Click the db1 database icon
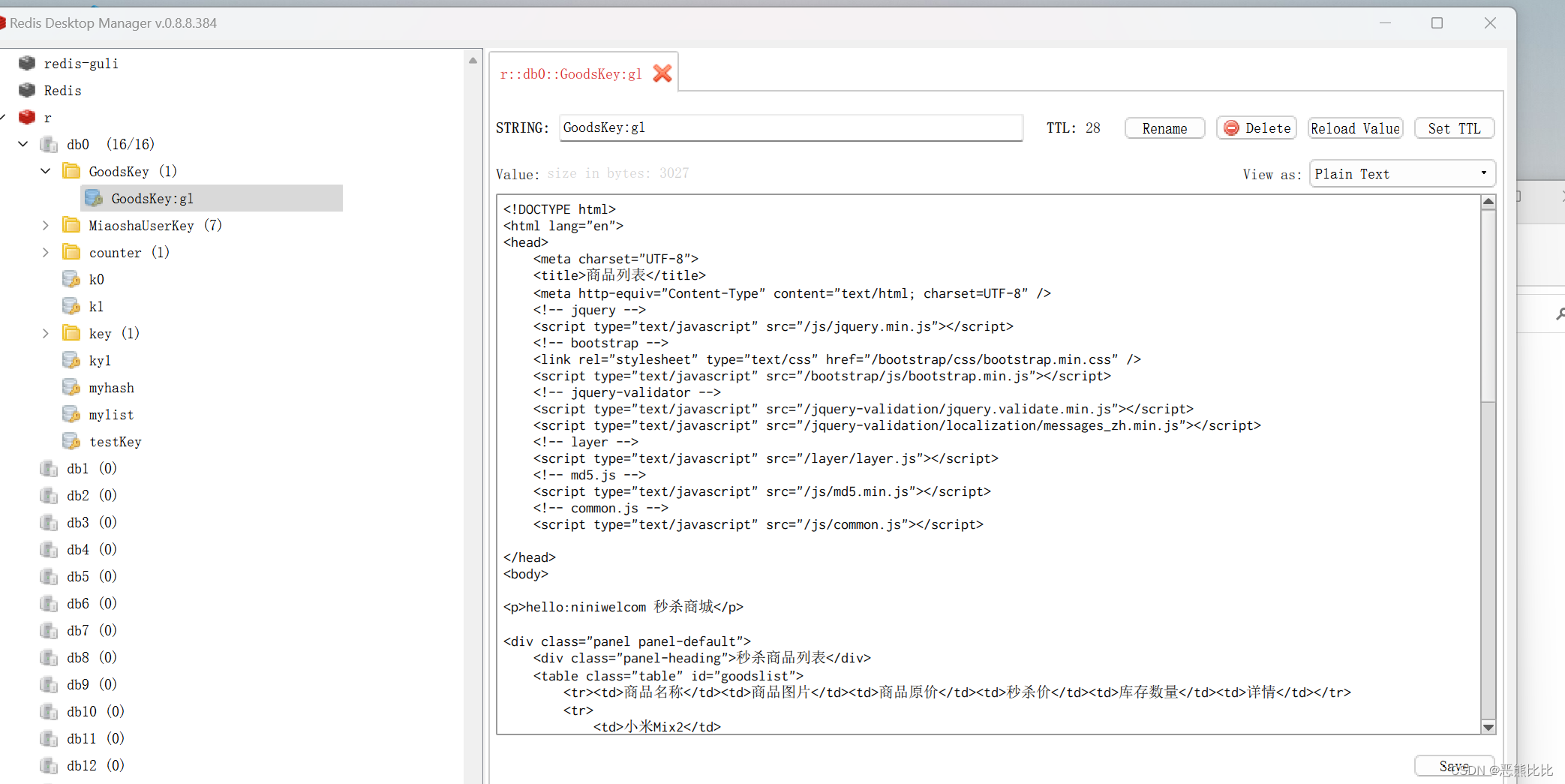This screenshot has width=1565, height=784. pyautogui.click(x=49, y=468)
